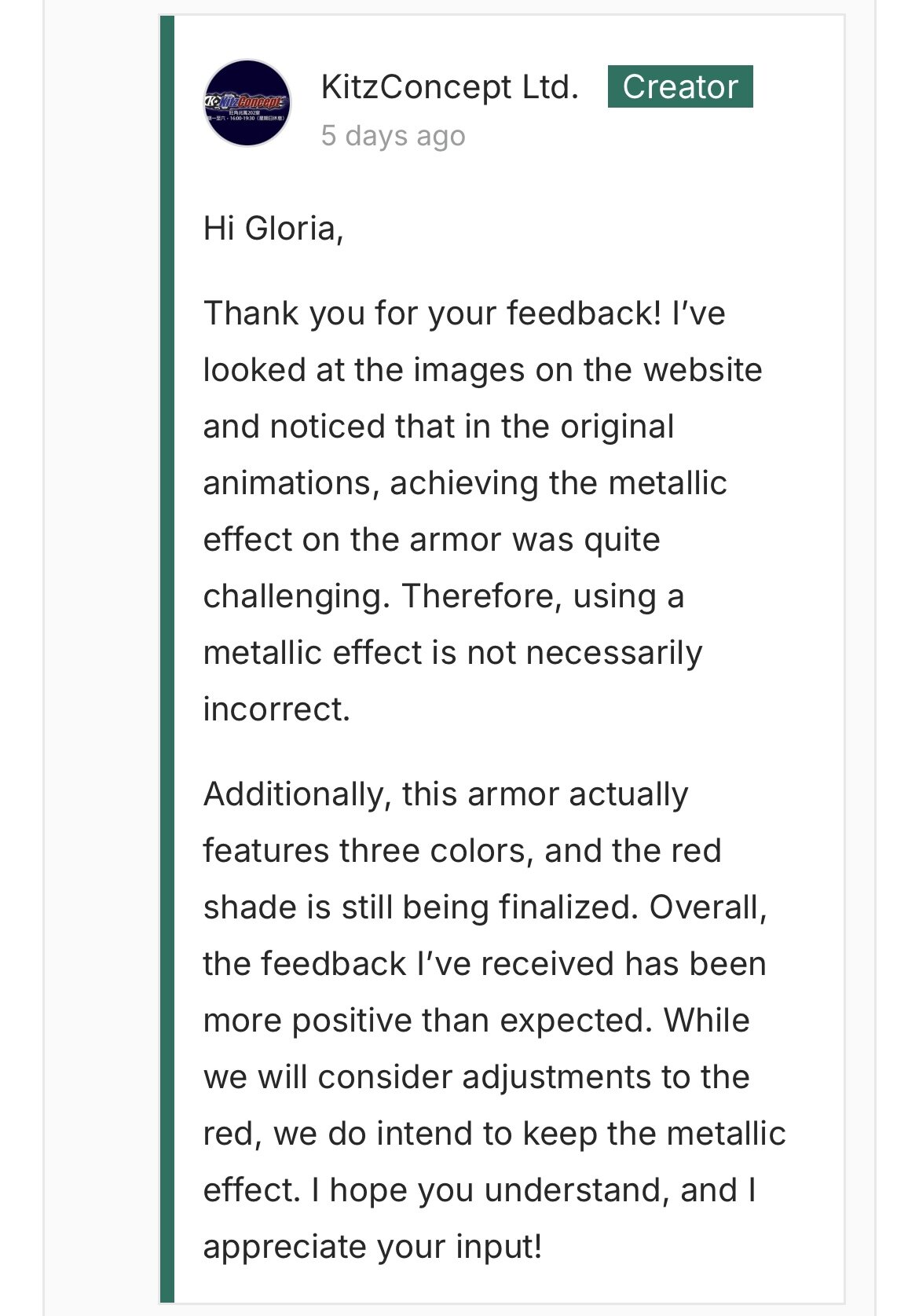The height and width of the screenshot is (1316, 919).
Task: Click the 'Thank you for your feedback!' sentence
Action: pyautogui.click(x=433, y=313)
